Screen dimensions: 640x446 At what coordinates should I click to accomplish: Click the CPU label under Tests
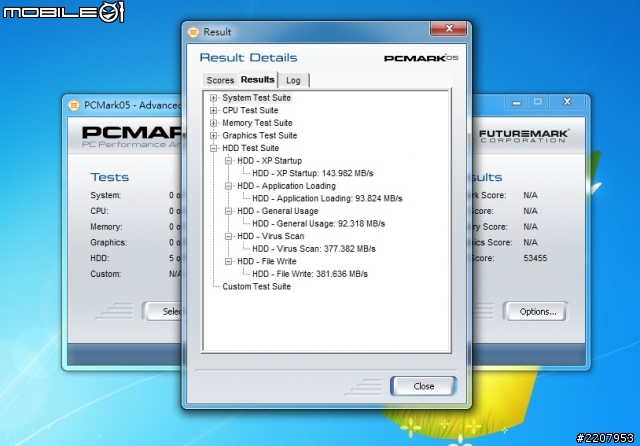click(99, 211)
